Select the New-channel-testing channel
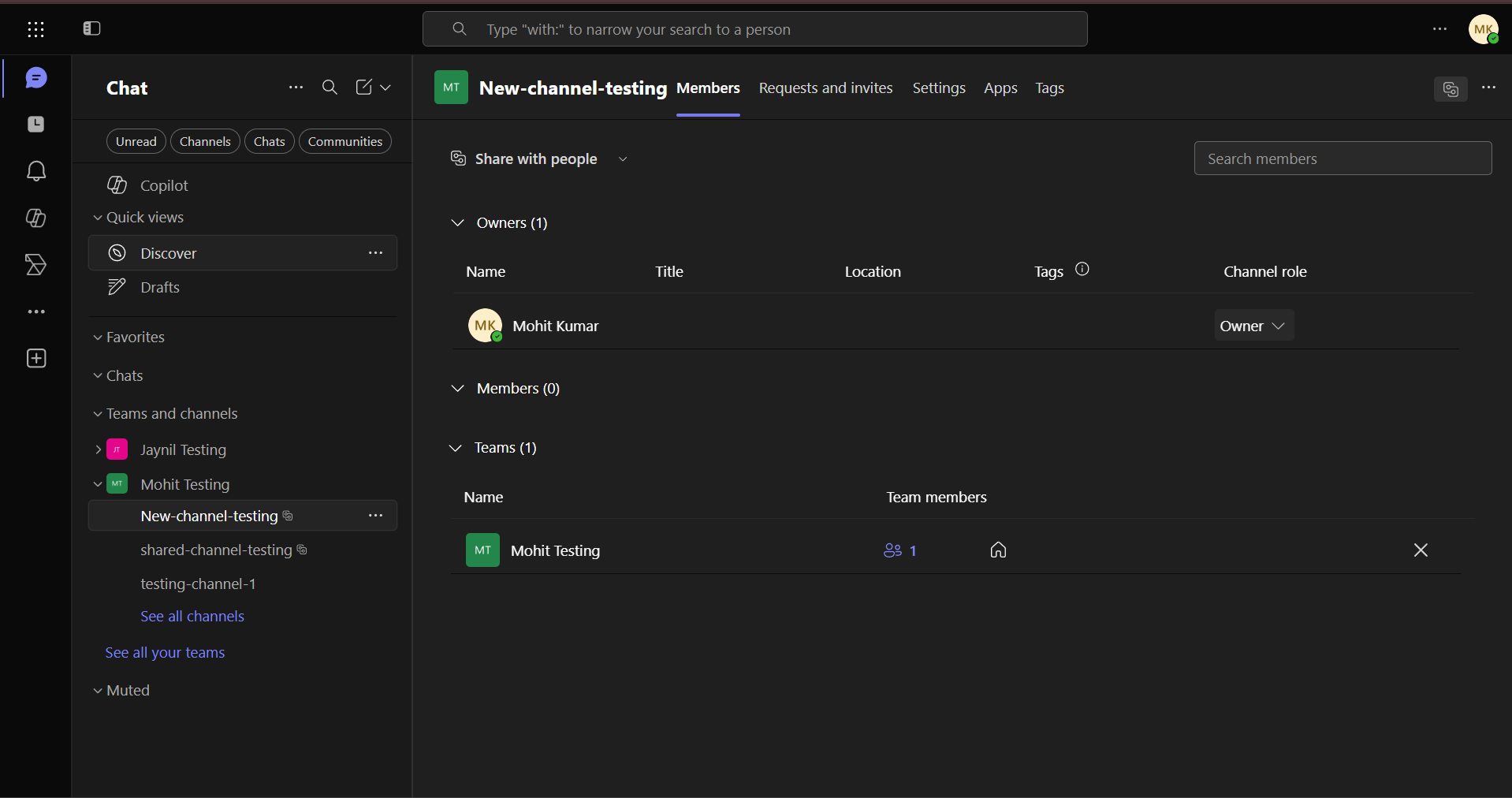Viewport: 1512px width, 798px height. pyautogui.click(x=243, y=516)
